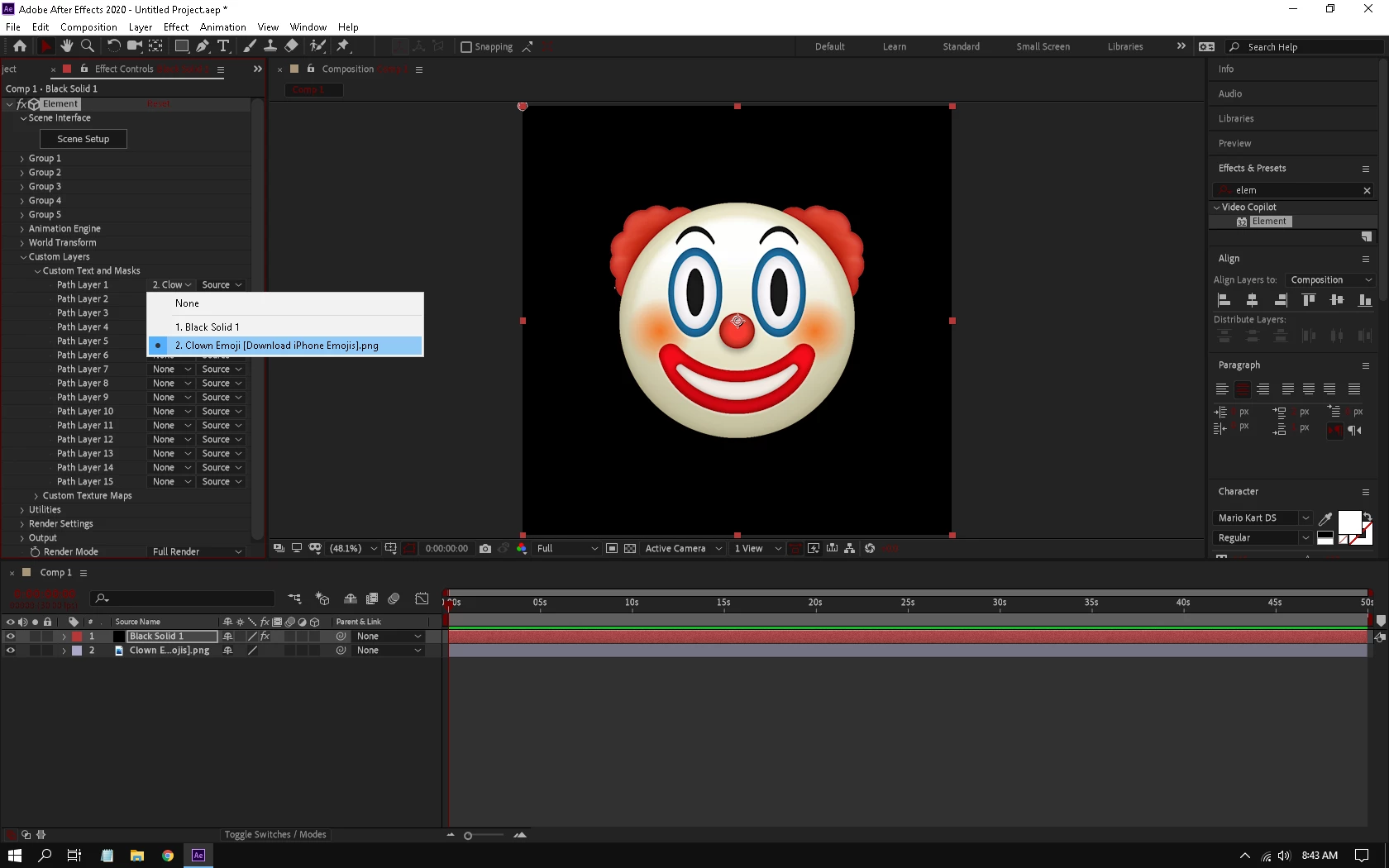This screenshot has height=868, width=1389.
Task: Select the Clone Stamp tool
Action: coord(270,46)
